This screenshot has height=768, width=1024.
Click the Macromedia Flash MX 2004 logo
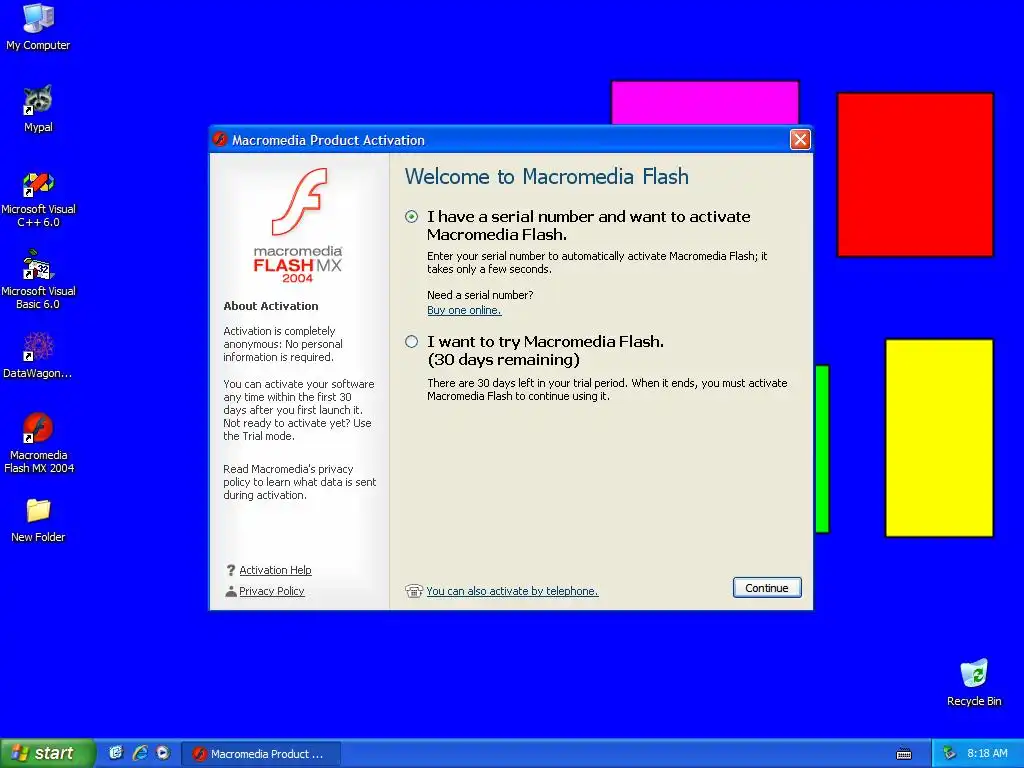(298, 225)
